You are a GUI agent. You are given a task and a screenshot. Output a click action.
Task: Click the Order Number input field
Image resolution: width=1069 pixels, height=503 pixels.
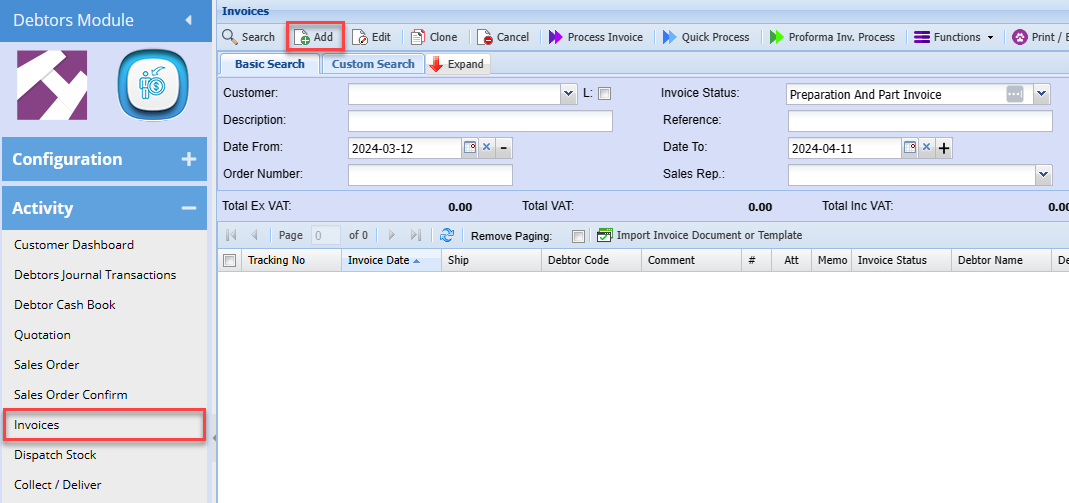430,175
